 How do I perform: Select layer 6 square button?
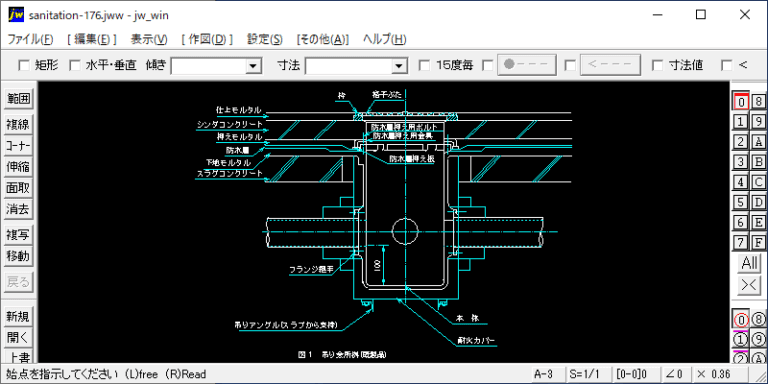coord(741,222)
